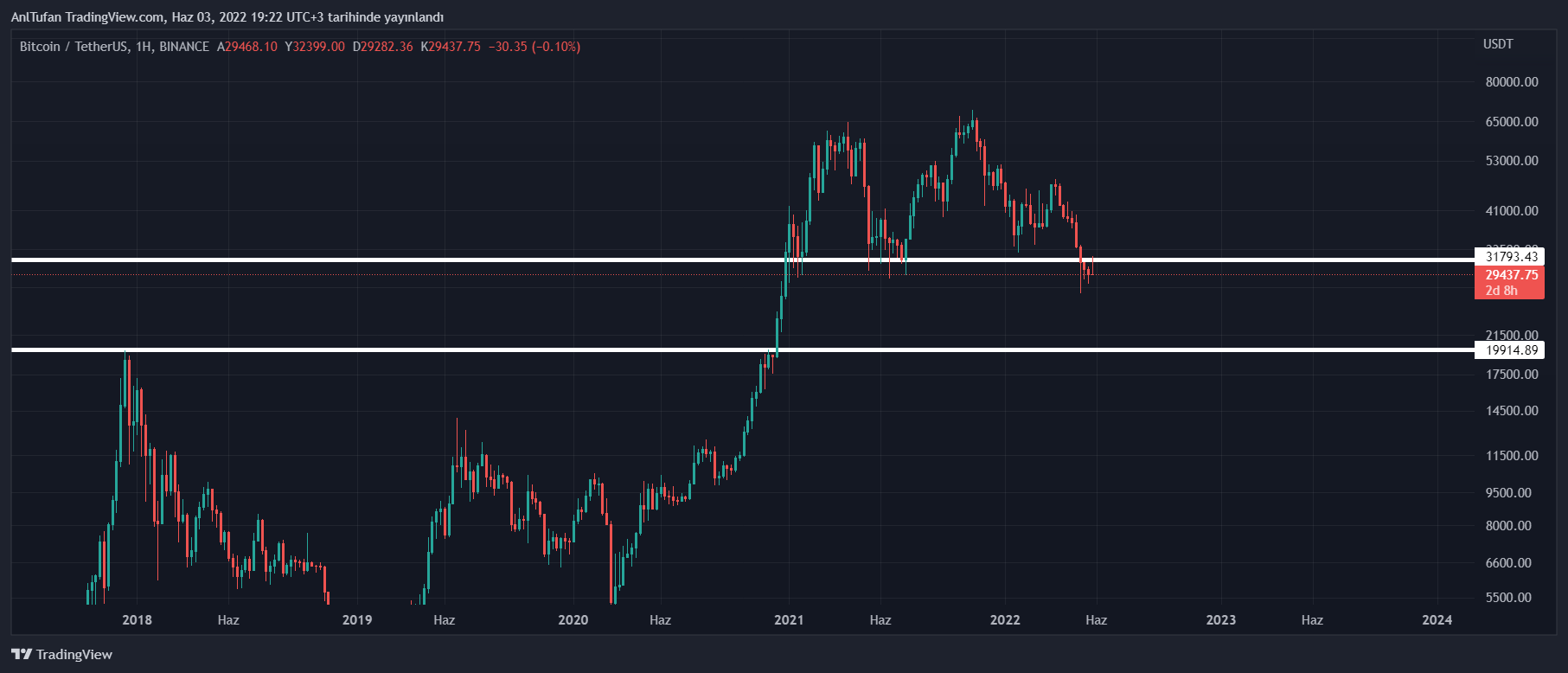Click the low value D29282.36
Screen dimensions: 1568x673
pyautogui.click(x=382, y=47)
